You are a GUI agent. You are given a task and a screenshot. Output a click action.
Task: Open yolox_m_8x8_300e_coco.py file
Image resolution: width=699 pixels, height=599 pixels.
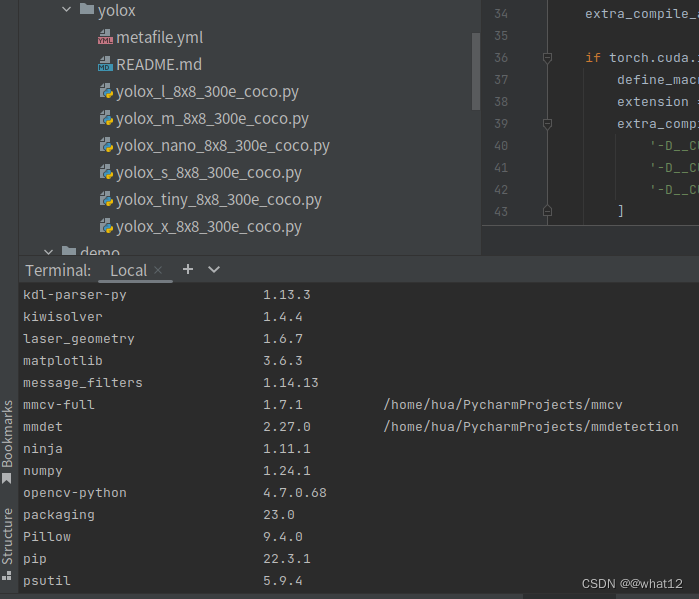[212, 119]
